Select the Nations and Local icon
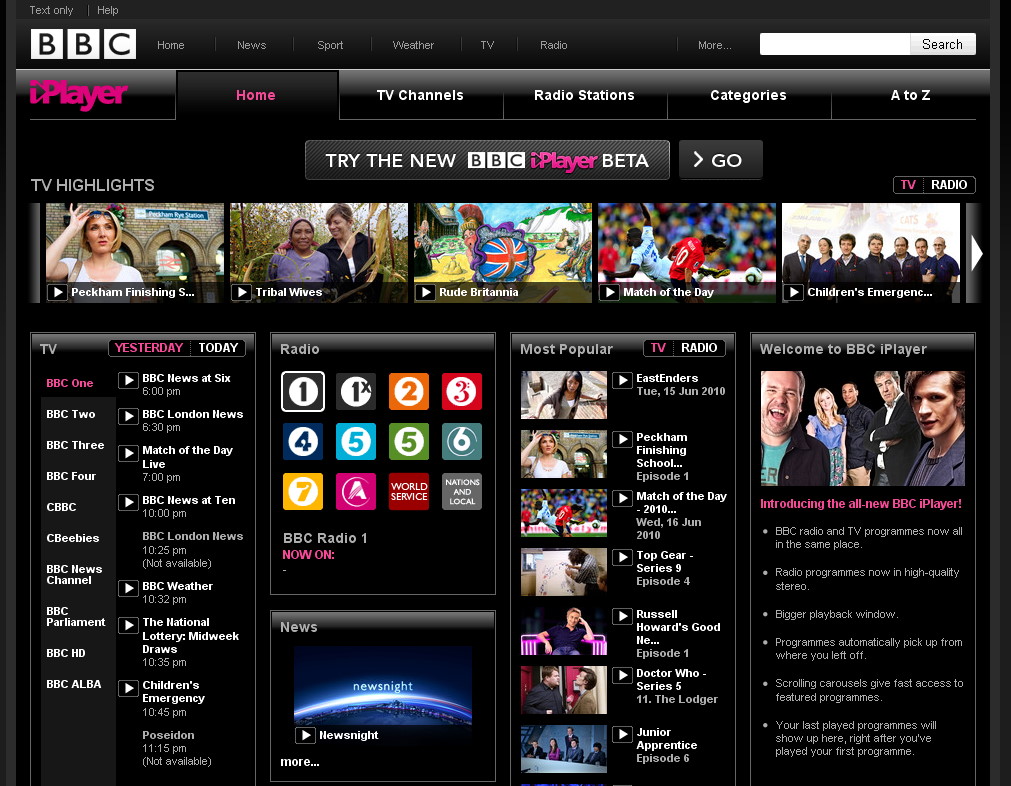 click(x=462, y=491)
